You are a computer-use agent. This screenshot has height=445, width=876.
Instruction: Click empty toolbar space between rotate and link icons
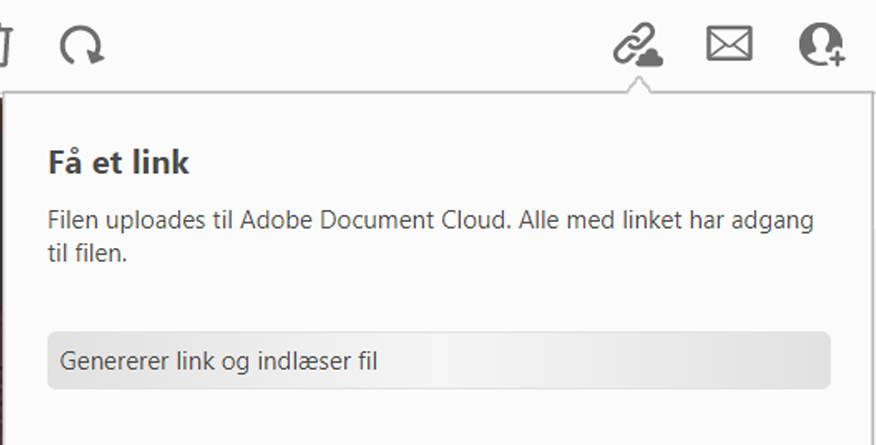point(350,45)
